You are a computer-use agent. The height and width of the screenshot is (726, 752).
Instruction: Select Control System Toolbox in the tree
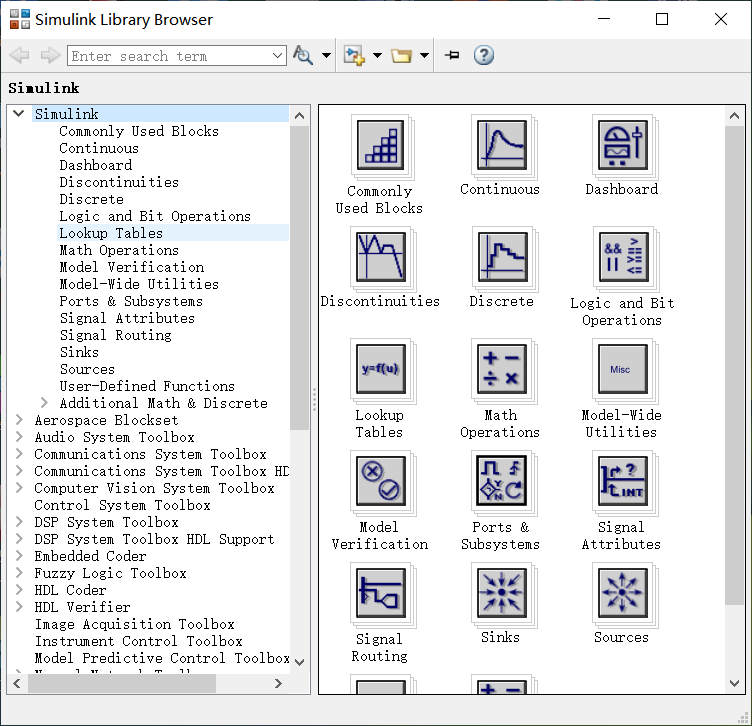[122, 505]
